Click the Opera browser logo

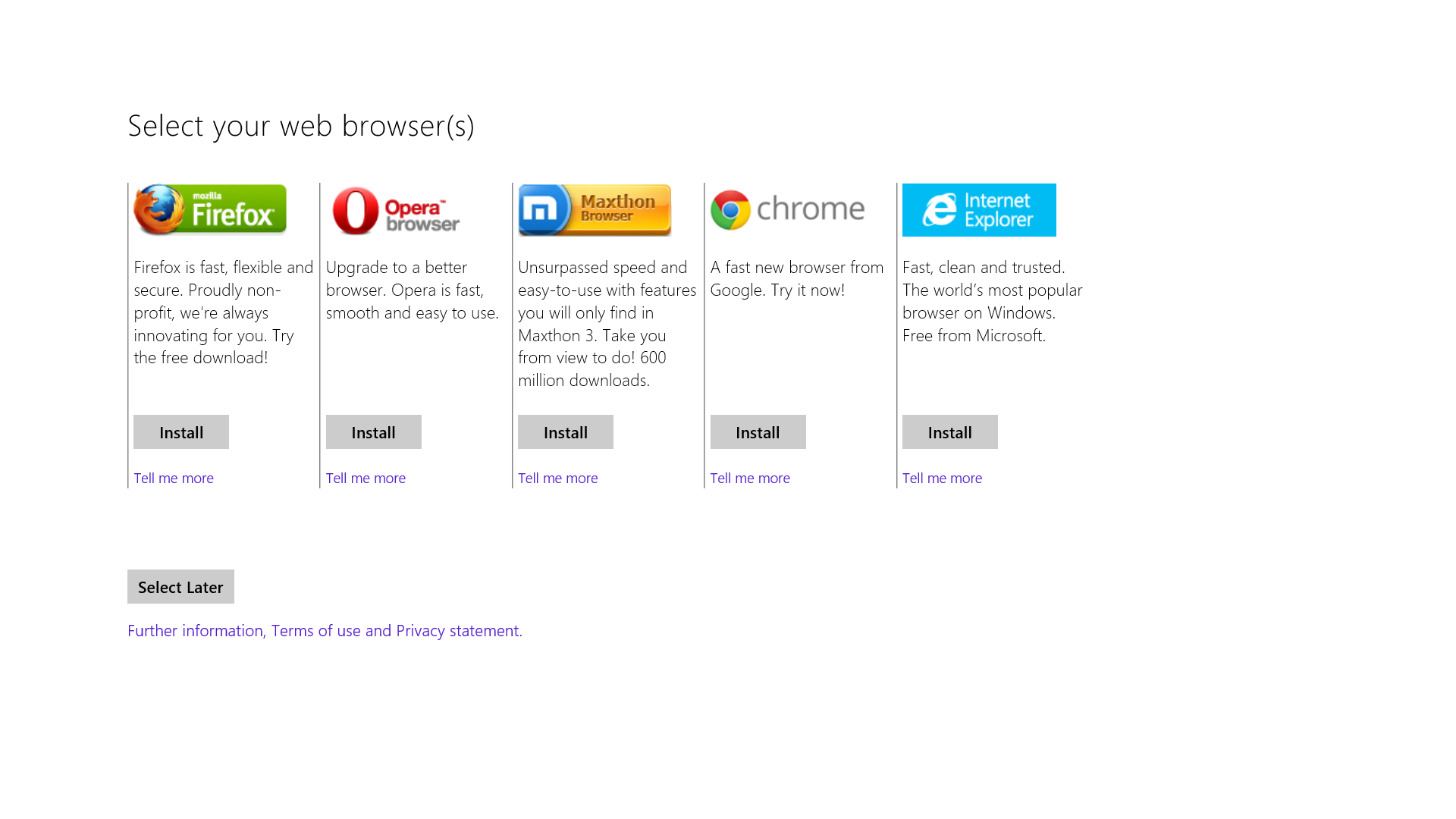396,210
